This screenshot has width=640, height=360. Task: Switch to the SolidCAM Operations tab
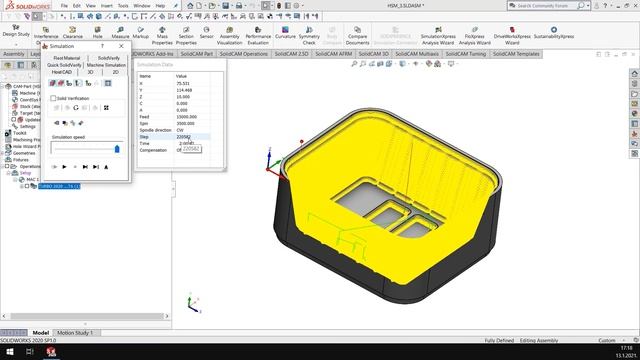244,54
